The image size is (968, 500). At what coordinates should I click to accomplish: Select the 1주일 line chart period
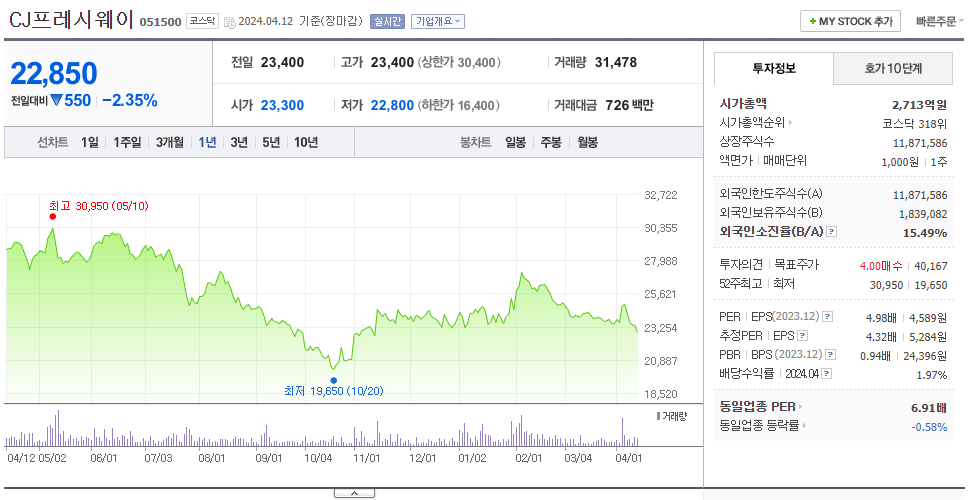pyautogui.click(x=127, y=143)
